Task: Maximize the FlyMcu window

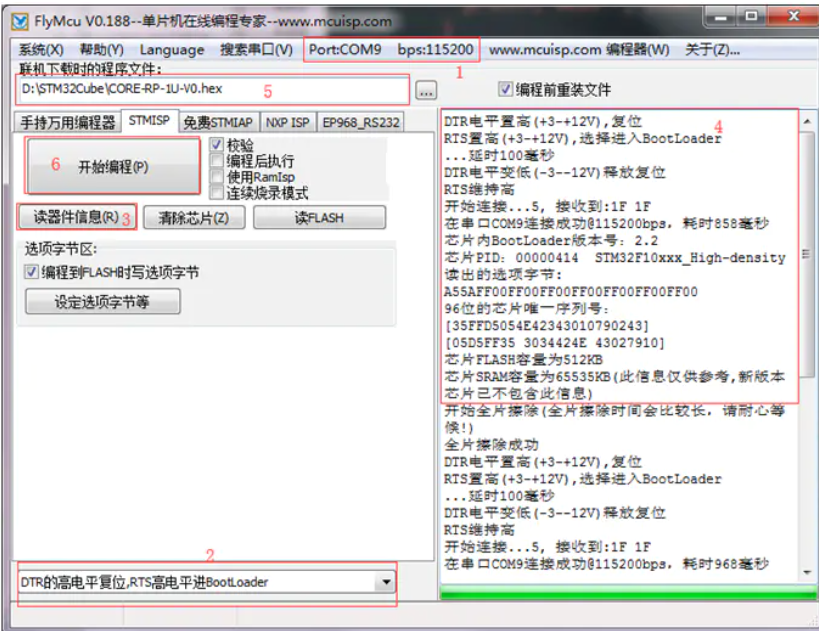Action: (751, 17)
